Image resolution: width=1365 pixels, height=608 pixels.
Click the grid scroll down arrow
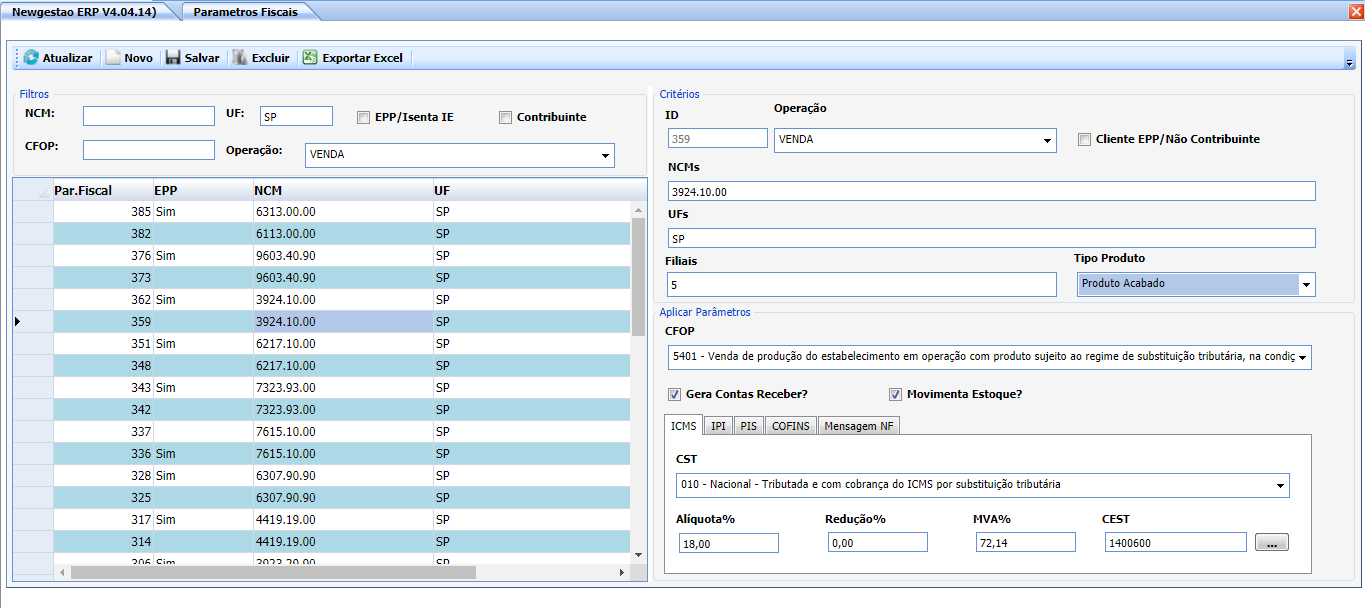click(639, 553)
